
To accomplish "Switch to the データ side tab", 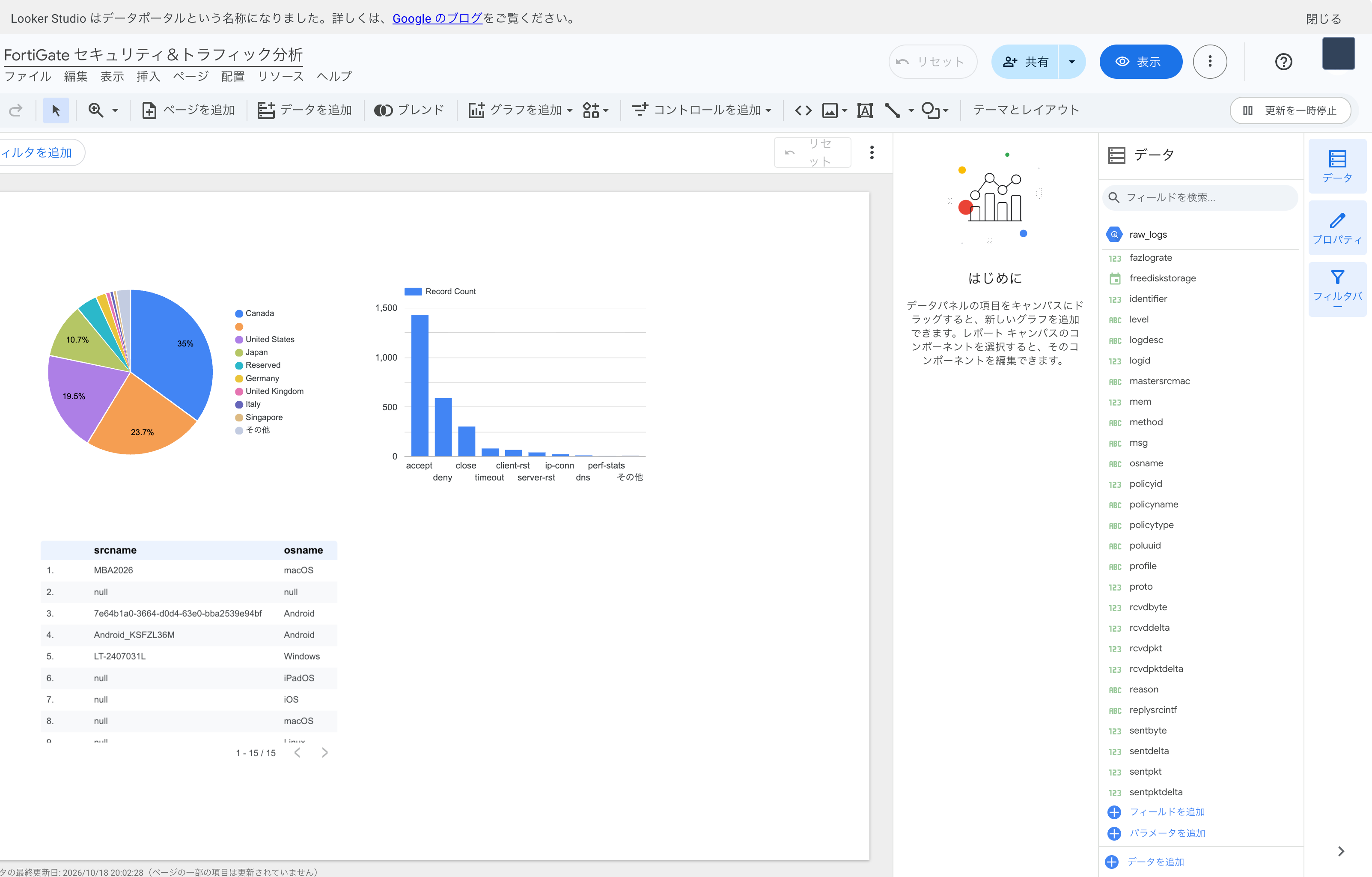I will click(1337, 167).
